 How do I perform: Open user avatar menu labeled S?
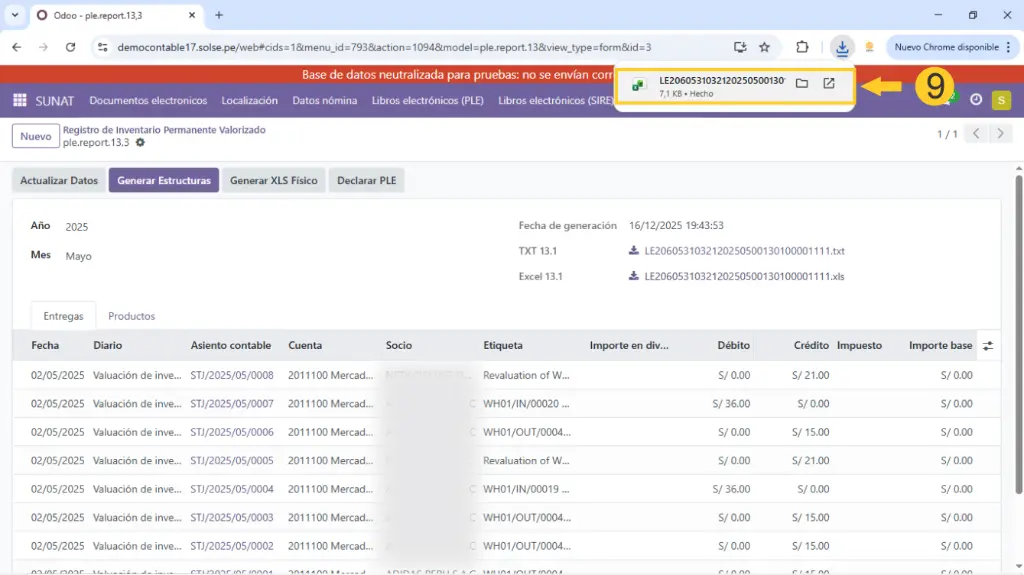tap(1001, 100)
